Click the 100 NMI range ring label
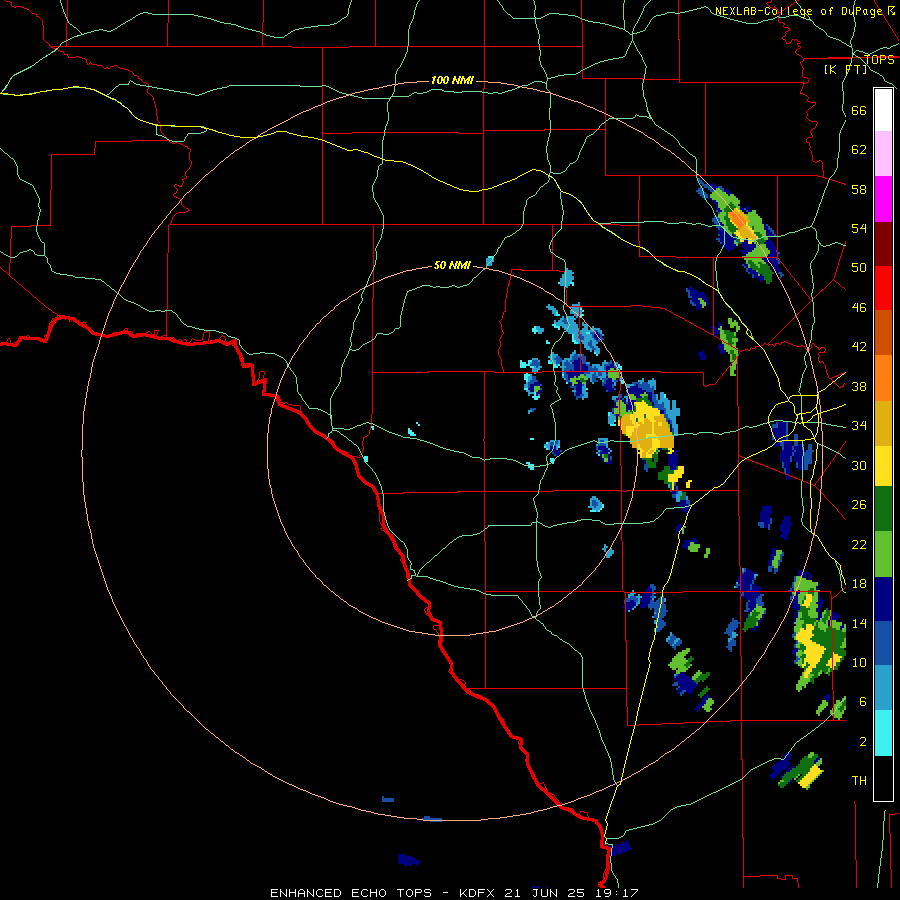 pos(452,80)
